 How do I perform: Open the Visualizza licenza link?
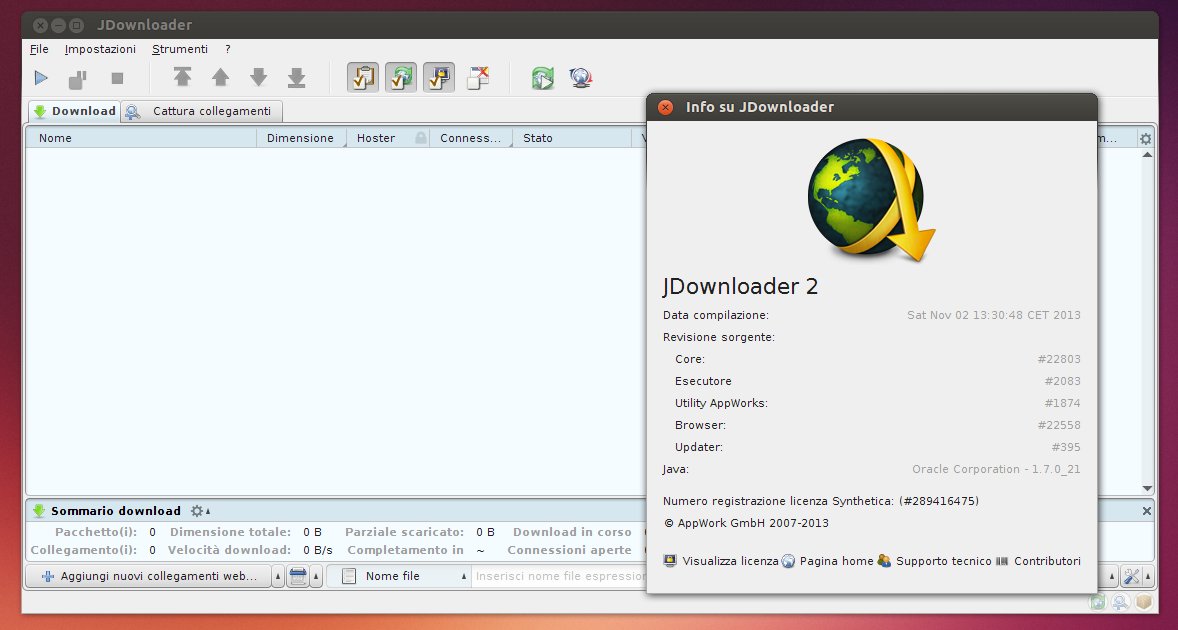point(730,561)
